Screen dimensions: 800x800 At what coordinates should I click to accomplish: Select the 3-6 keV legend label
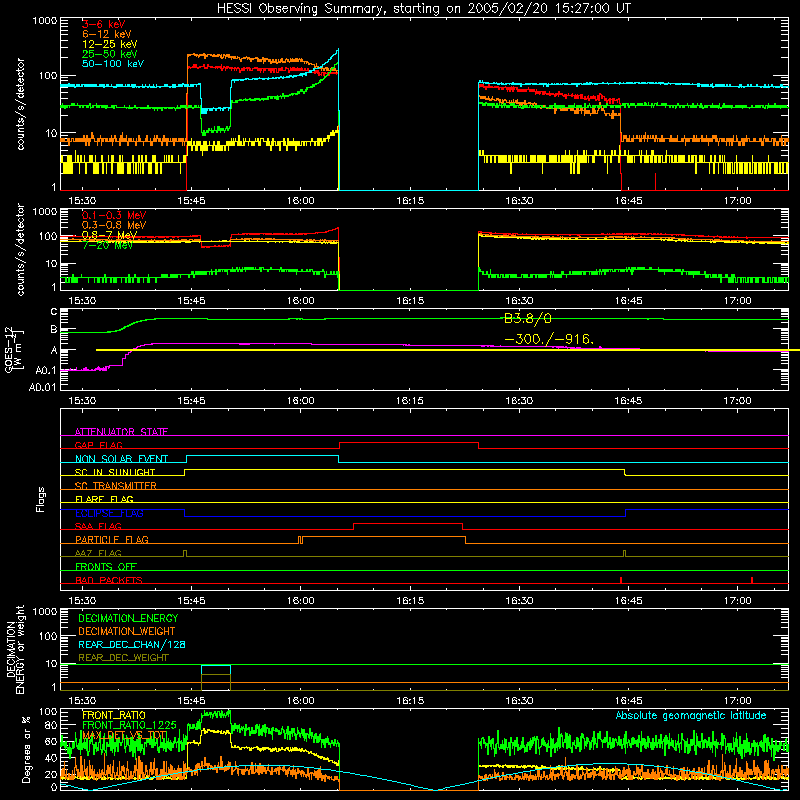(x=104, y=24)
